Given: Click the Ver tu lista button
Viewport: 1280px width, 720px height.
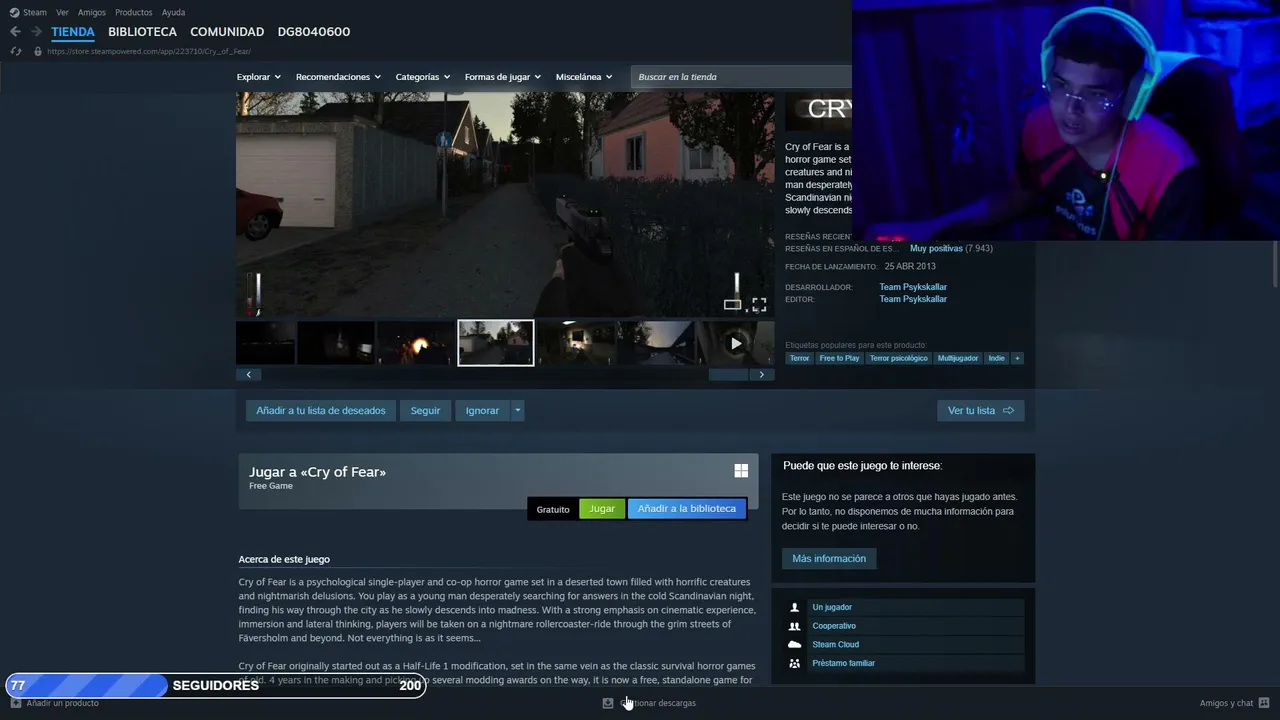Looking at the screenshot, I should [981, 411].
